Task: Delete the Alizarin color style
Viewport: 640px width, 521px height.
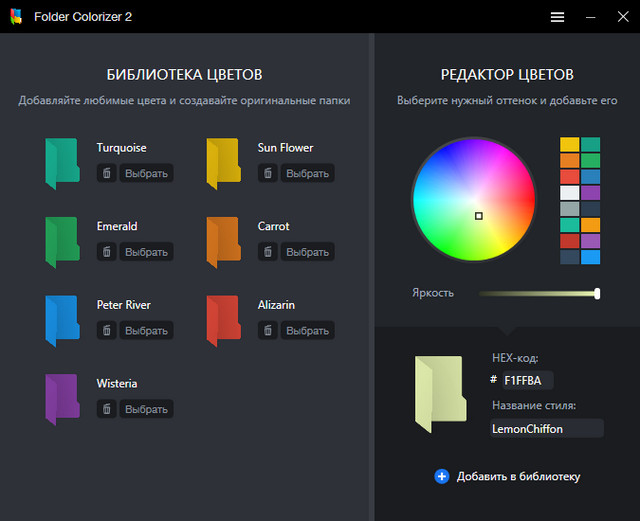Action: 268,330
